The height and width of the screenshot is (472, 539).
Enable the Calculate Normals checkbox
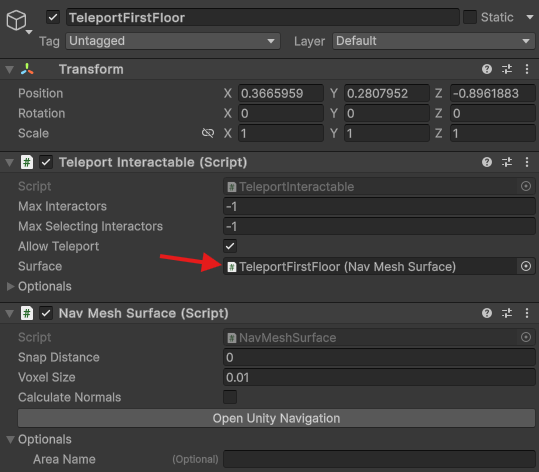tap(230, 397)
